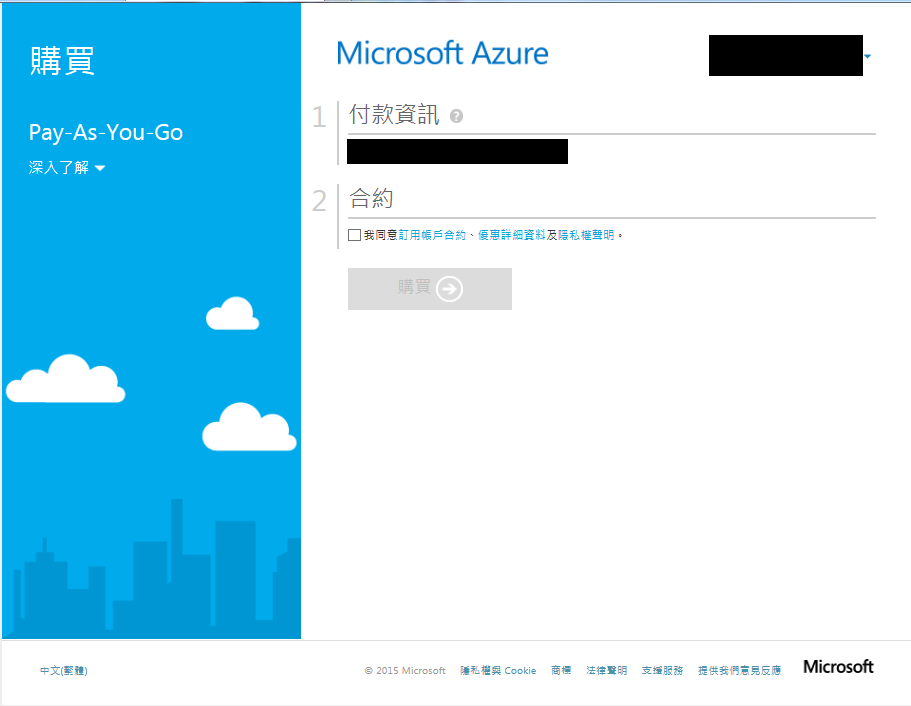Expand the 深入了解 dropdown arrow
Screen dimensions: 911x706
[100, 168]
